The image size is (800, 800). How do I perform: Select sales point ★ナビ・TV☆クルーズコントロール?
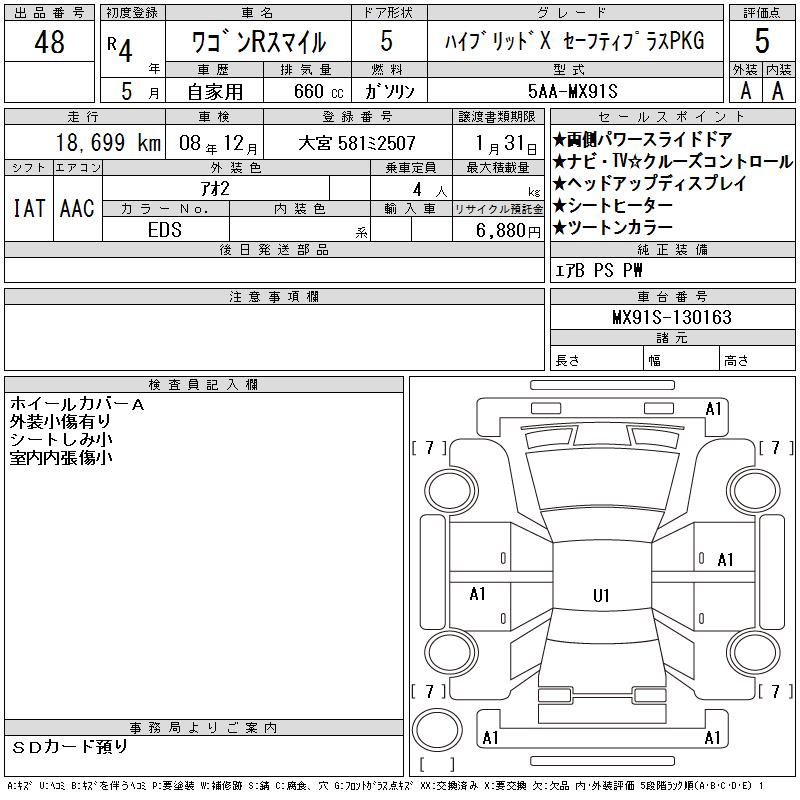[x=672, y=161]
